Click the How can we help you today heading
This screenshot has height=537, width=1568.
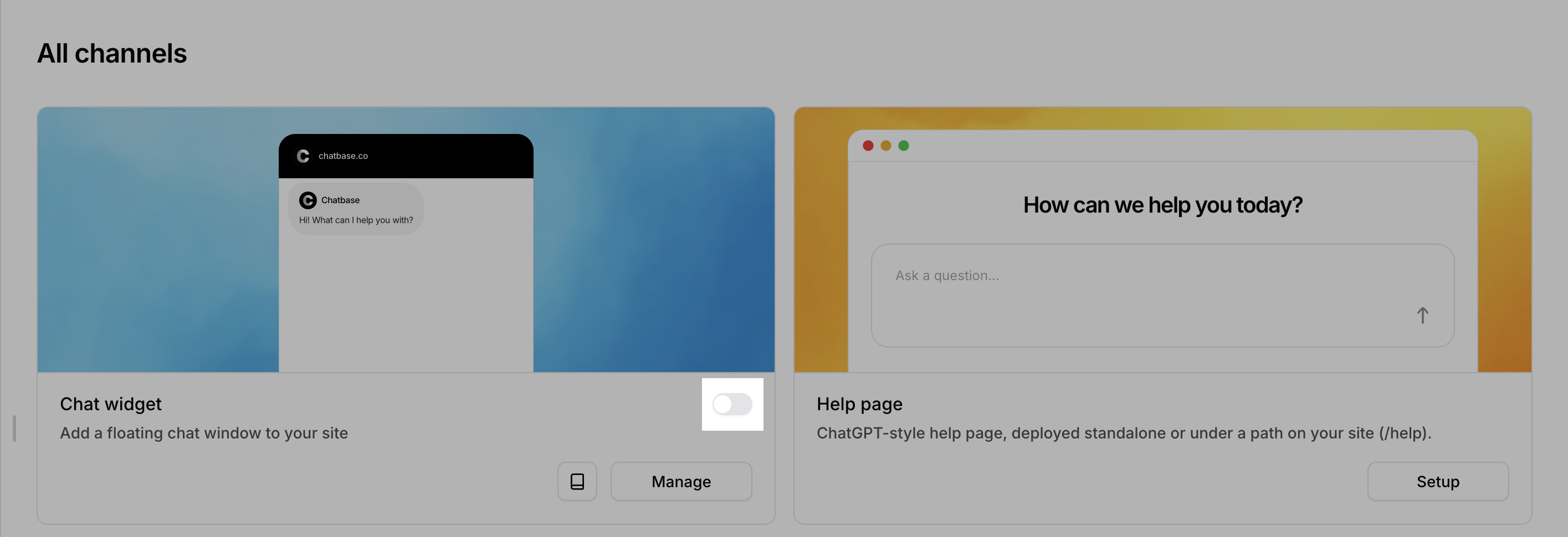pyautogui.click(x=1161, y=204)
